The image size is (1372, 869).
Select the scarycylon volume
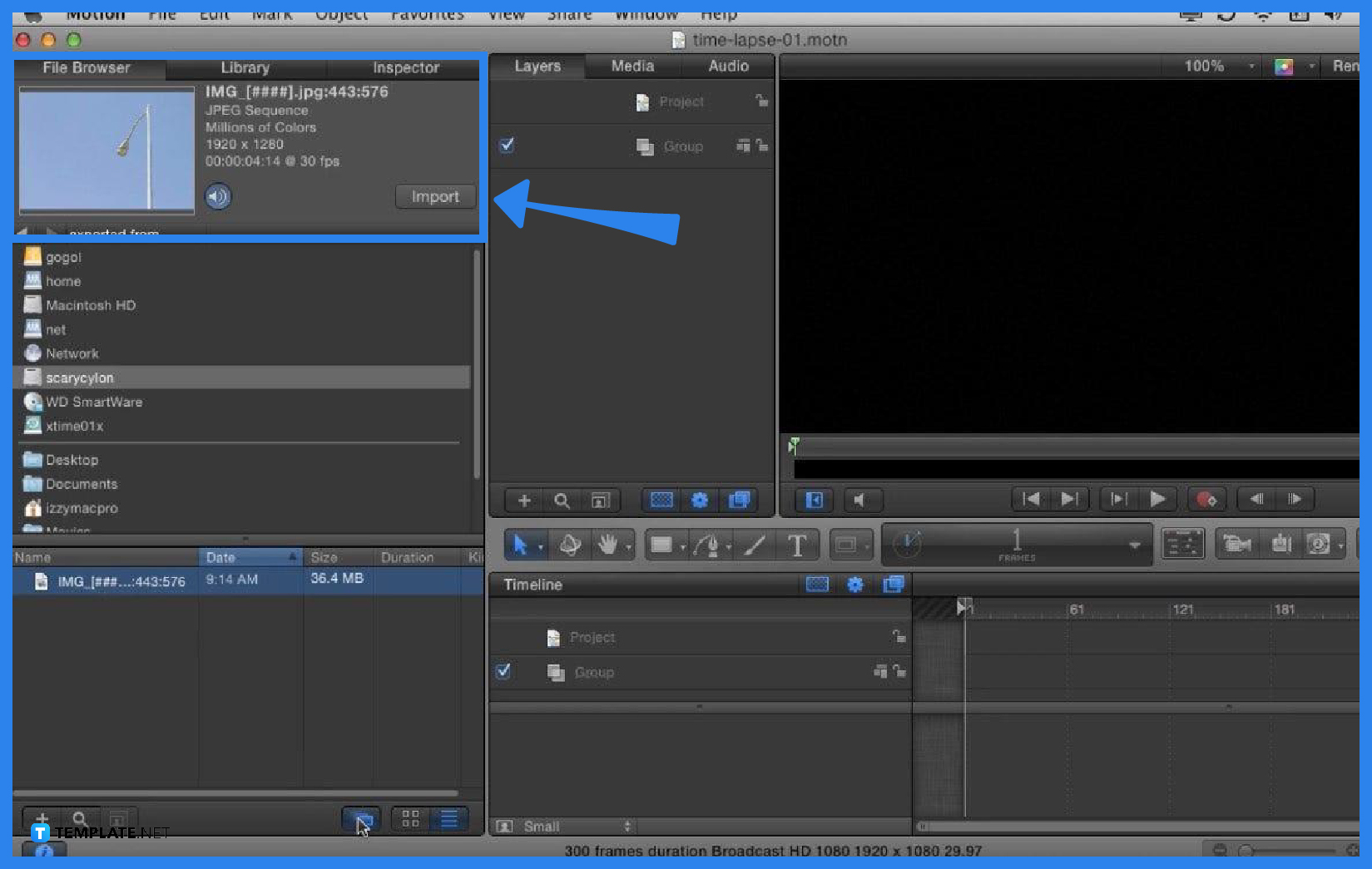[241, 378]
